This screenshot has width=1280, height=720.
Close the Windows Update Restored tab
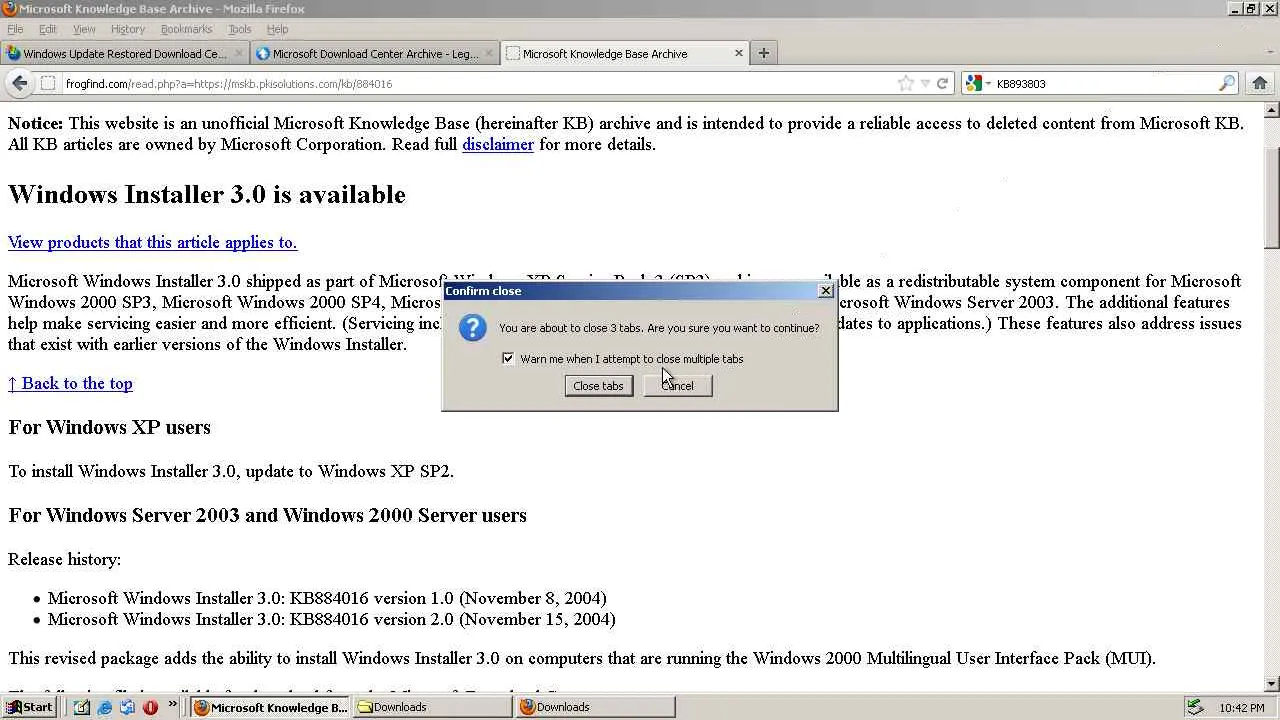(239, 53)
